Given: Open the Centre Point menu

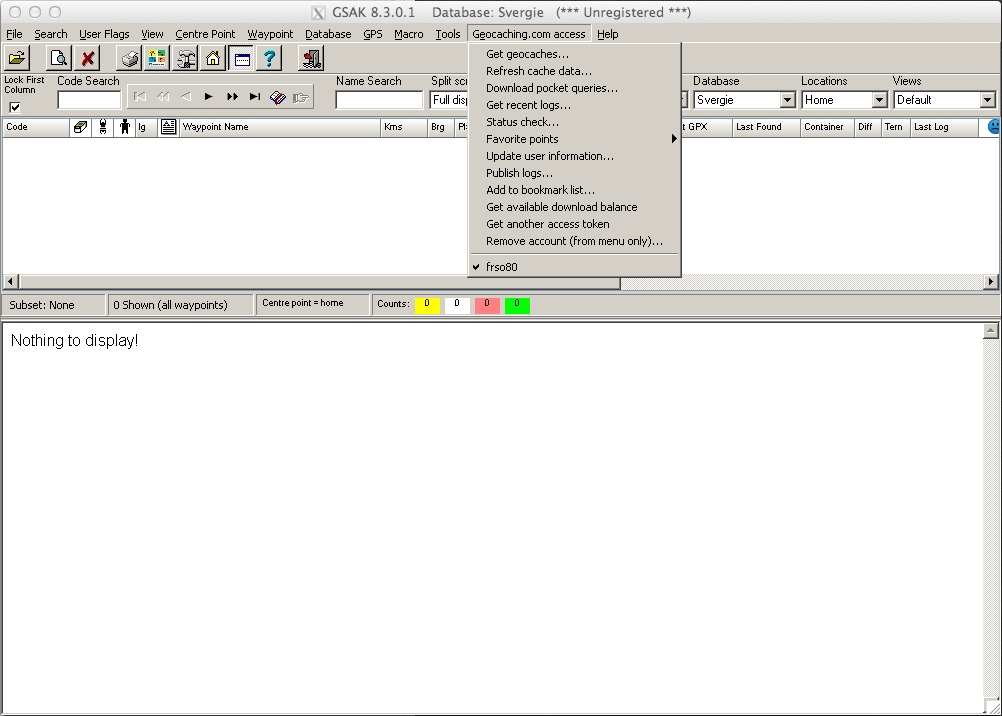Looking at the screenshot, I should pos(205,34).
